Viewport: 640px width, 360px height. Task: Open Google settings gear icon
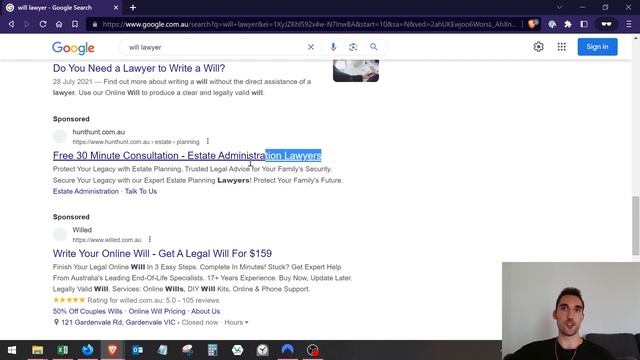click(x=538, y=47)
